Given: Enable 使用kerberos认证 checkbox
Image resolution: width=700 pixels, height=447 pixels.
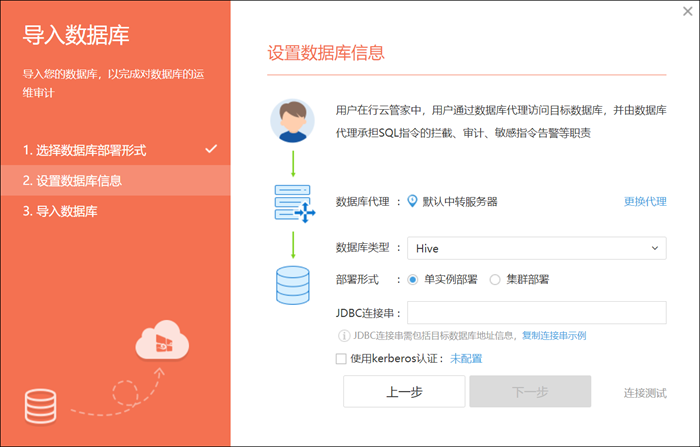Looking at the screenshot, I should click(342, 358).
